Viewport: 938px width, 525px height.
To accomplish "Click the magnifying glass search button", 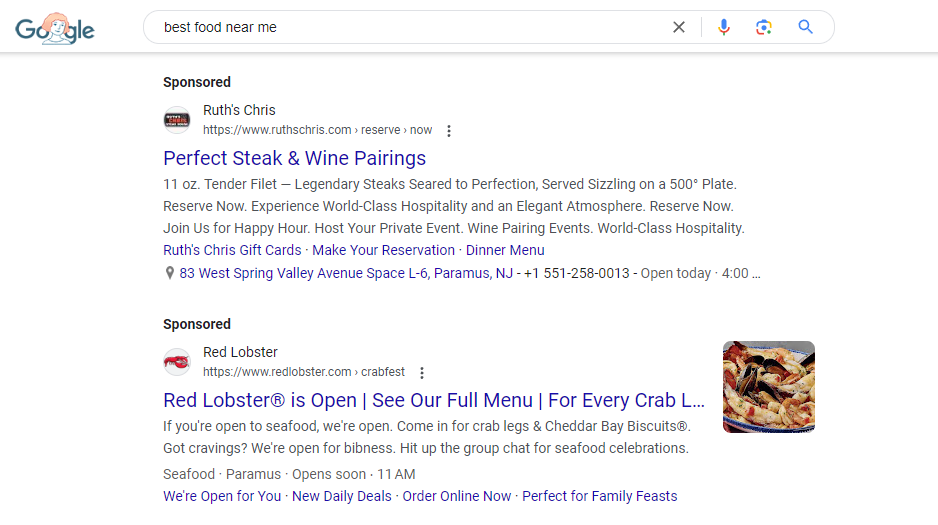I will click(805, 27).
